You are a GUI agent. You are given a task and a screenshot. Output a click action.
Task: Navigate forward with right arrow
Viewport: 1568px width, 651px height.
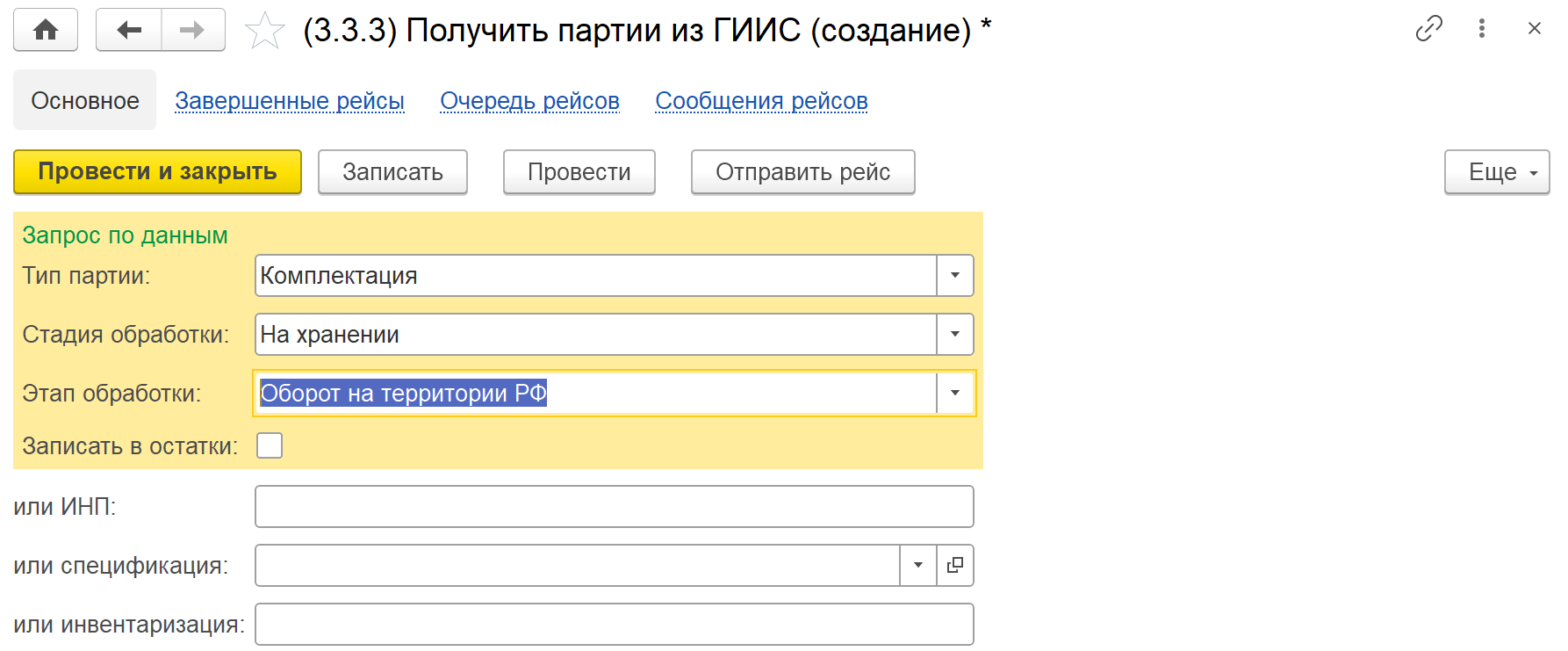click(x=192, y=30)
